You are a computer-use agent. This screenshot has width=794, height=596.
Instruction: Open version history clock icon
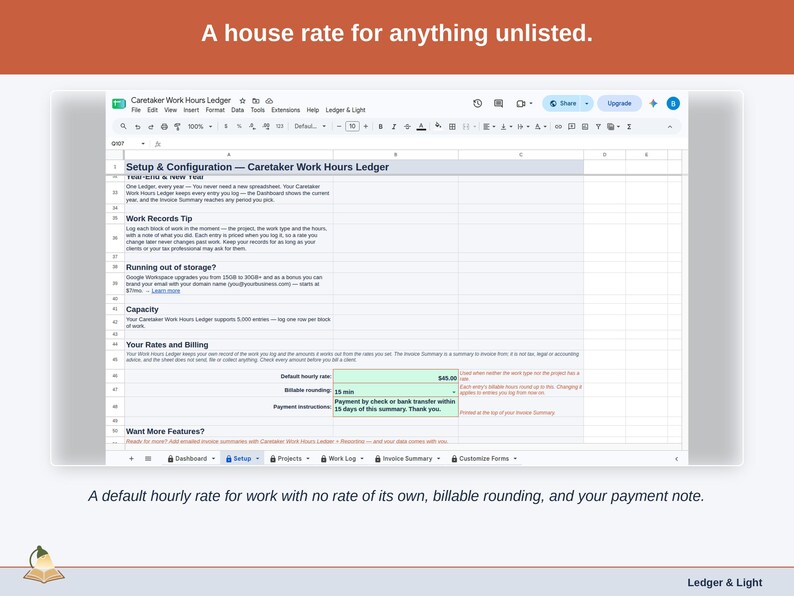pos(478,103)
